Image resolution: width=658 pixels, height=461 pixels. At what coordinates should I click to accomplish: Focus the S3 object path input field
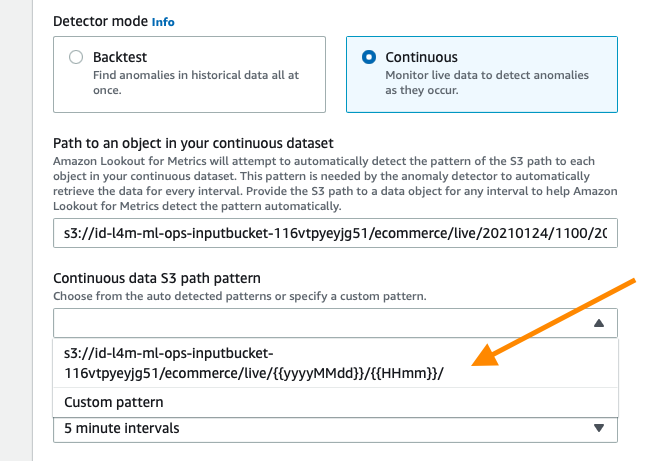[x=335, y=233]
